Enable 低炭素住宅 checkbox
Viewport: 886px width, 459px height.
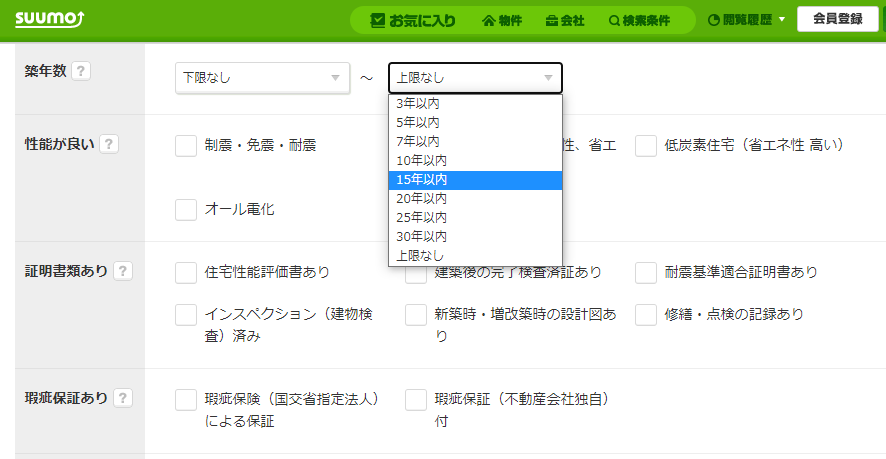646,146
